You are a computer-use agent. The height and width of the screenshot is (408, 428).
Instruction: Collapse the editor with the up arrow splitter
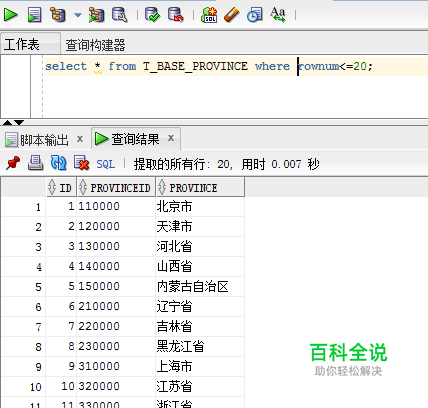tap(7, 123)
